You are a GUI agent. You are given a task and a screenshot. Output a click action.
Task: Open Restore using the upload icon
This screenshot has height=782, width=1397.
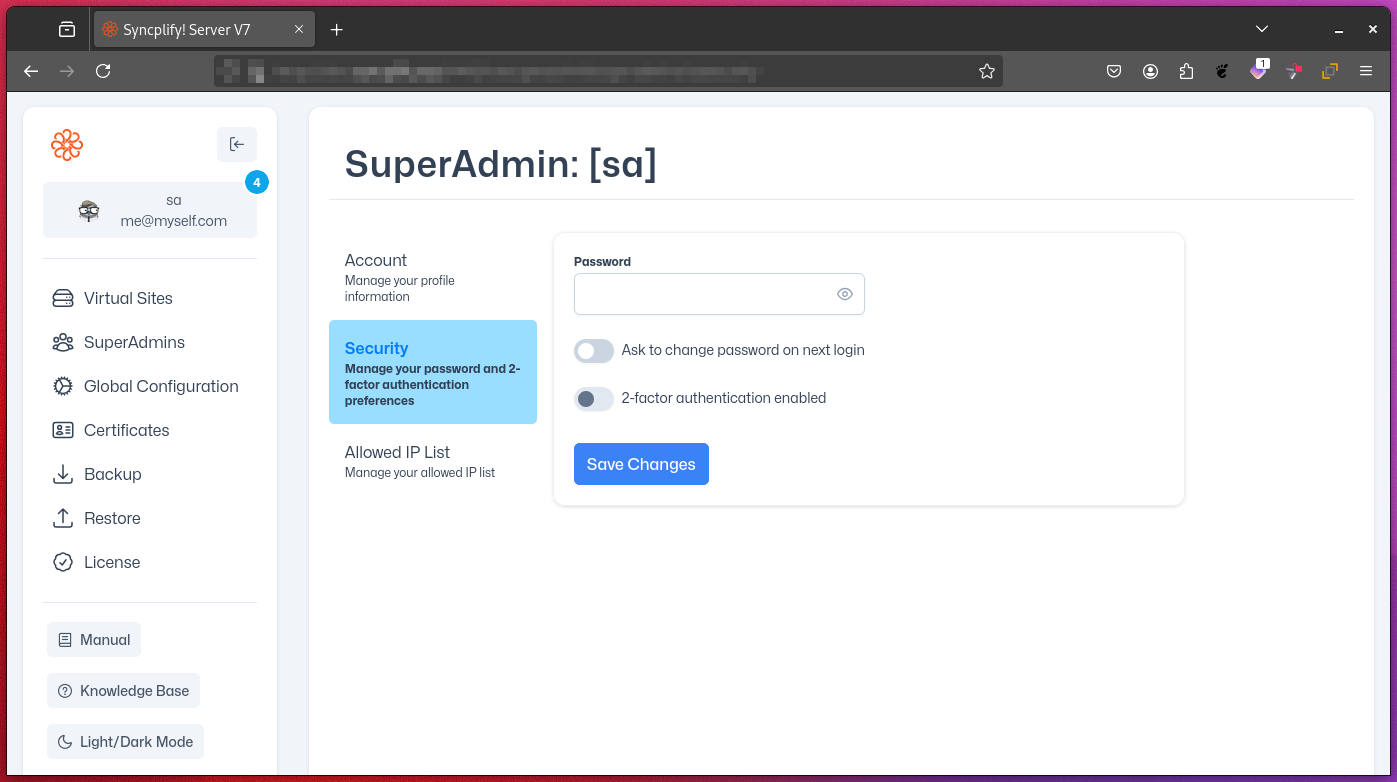62,518
